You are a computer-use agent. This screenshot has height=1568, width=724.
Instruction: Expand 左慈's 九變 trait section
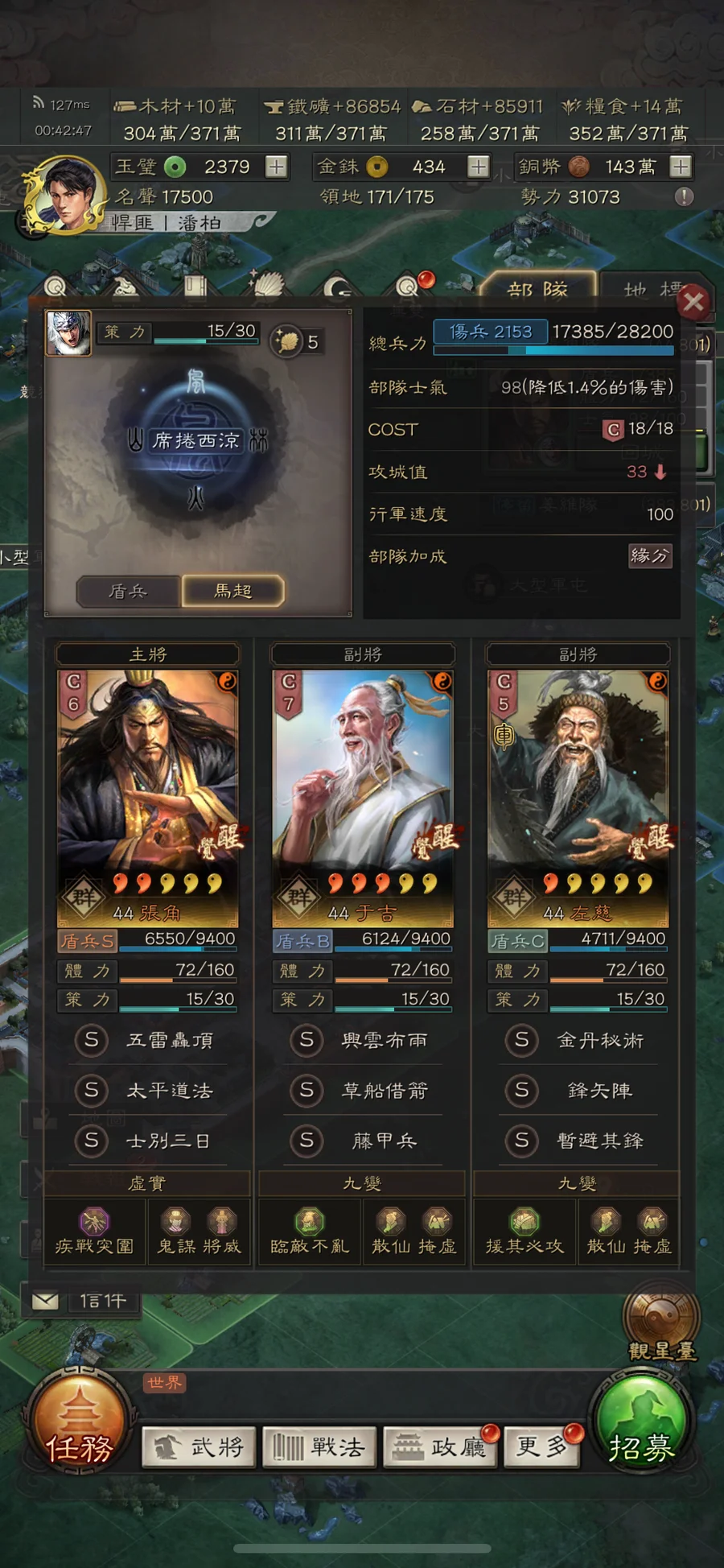(578, 1183)
